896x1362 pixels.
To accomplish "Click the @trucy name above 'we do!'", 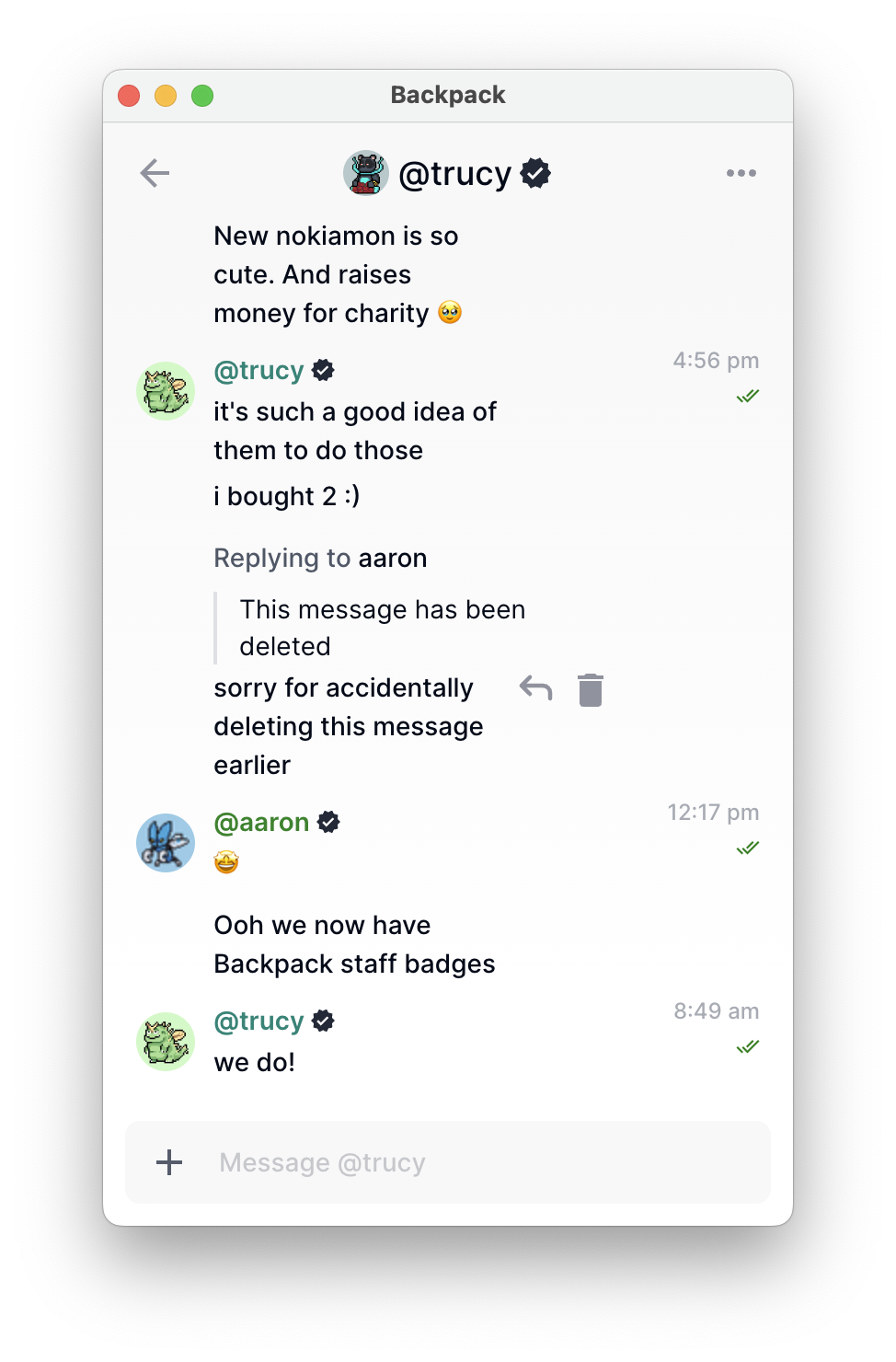I will (x=258, y=1021).
